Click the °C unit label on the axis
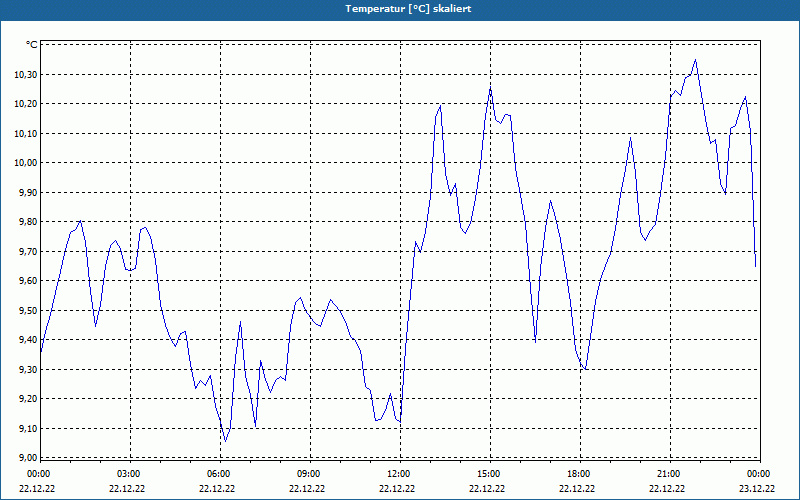Viewport: 800px width, 500px height. tap(32, 45)
